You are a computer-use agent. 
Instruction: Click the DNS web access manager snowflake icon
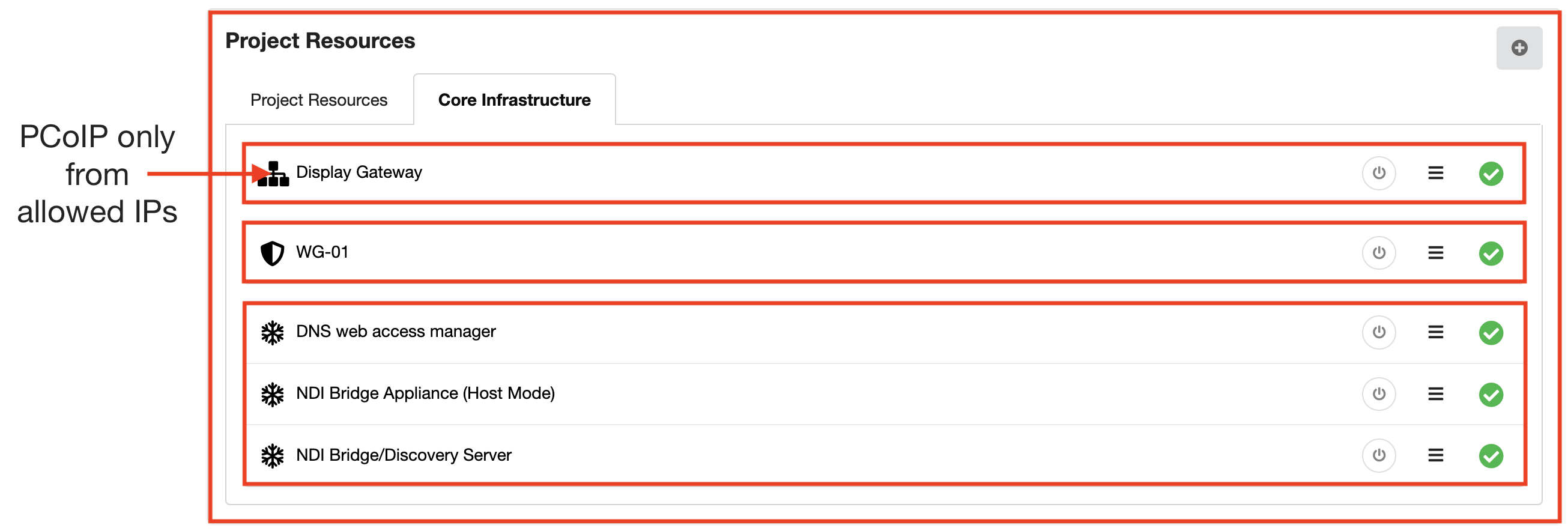[272, 333]
